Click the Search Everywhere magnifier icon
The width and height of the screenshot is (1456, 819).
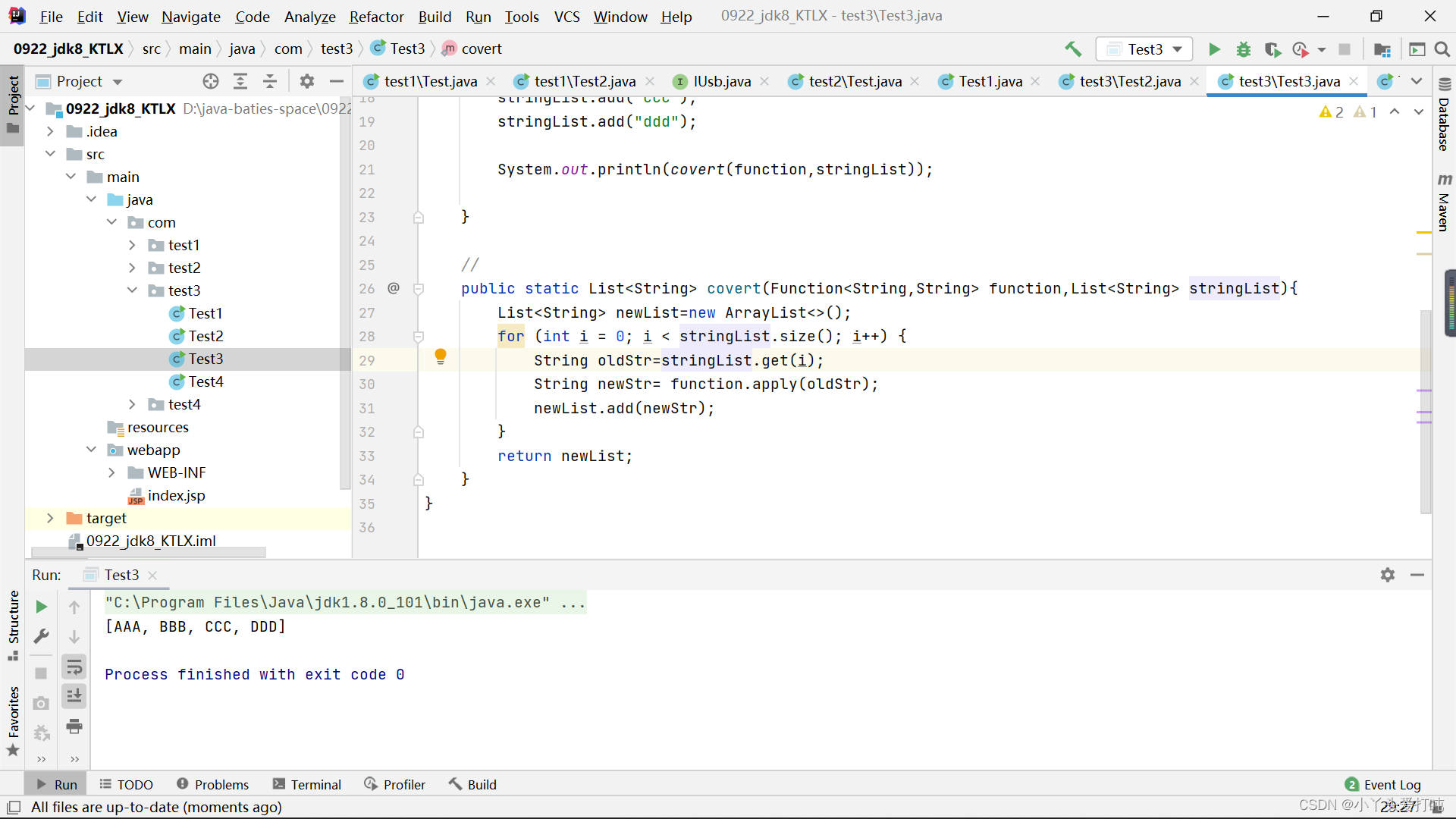(x=1442, y=49)
